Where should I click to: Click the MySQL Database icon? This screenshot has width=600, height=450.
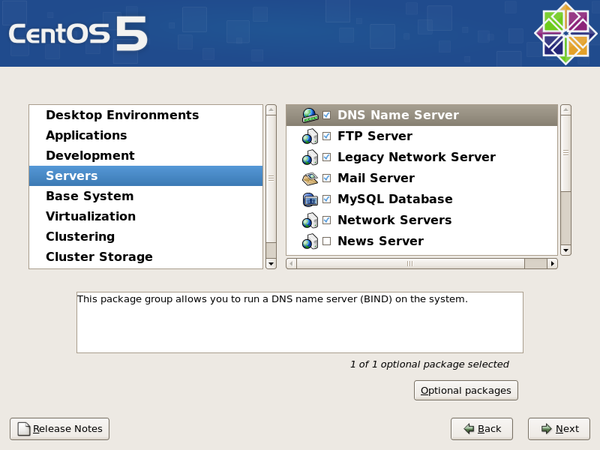pos(310,199)
